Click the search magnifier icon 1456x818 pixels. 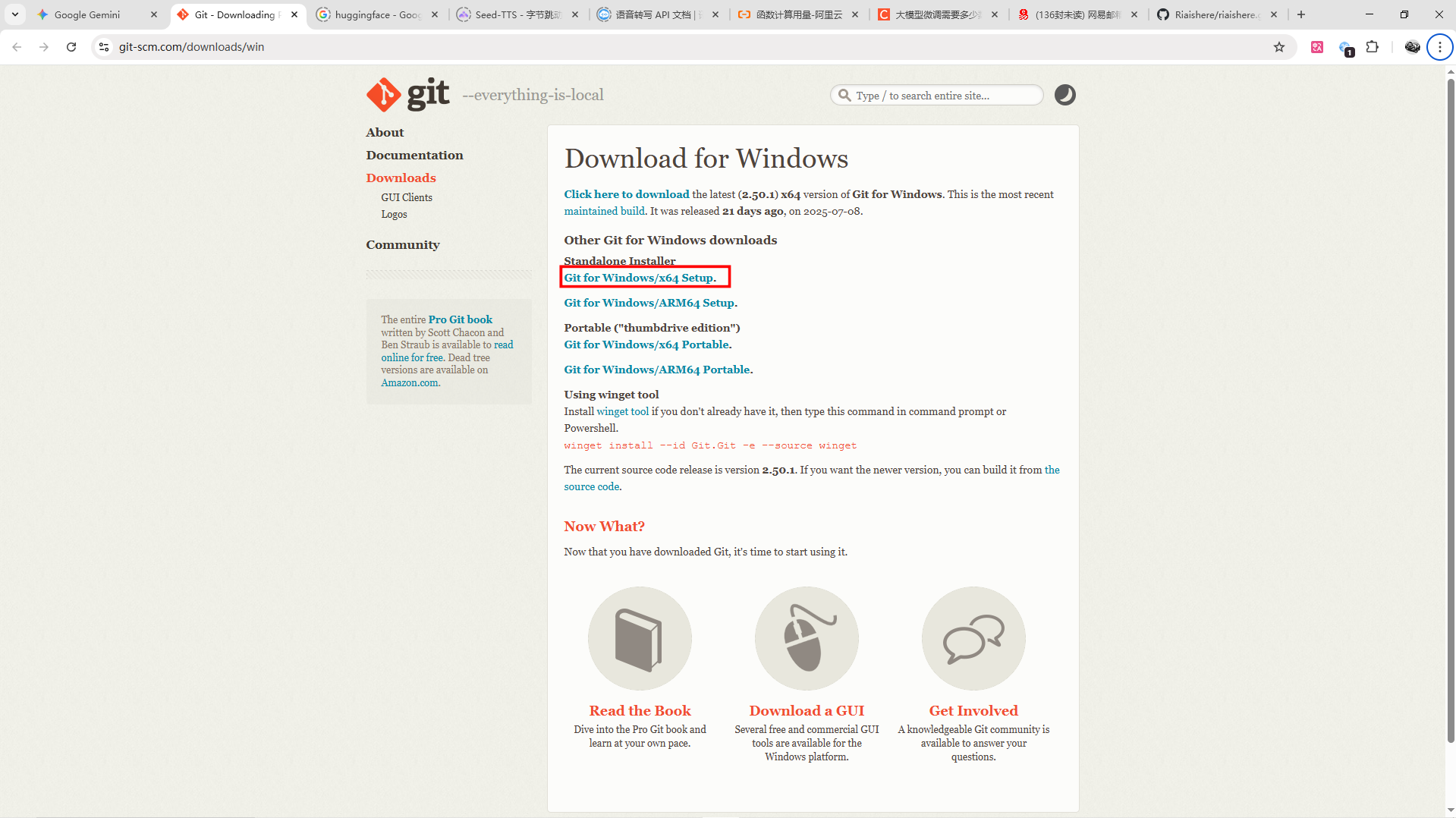click(844, 96)
